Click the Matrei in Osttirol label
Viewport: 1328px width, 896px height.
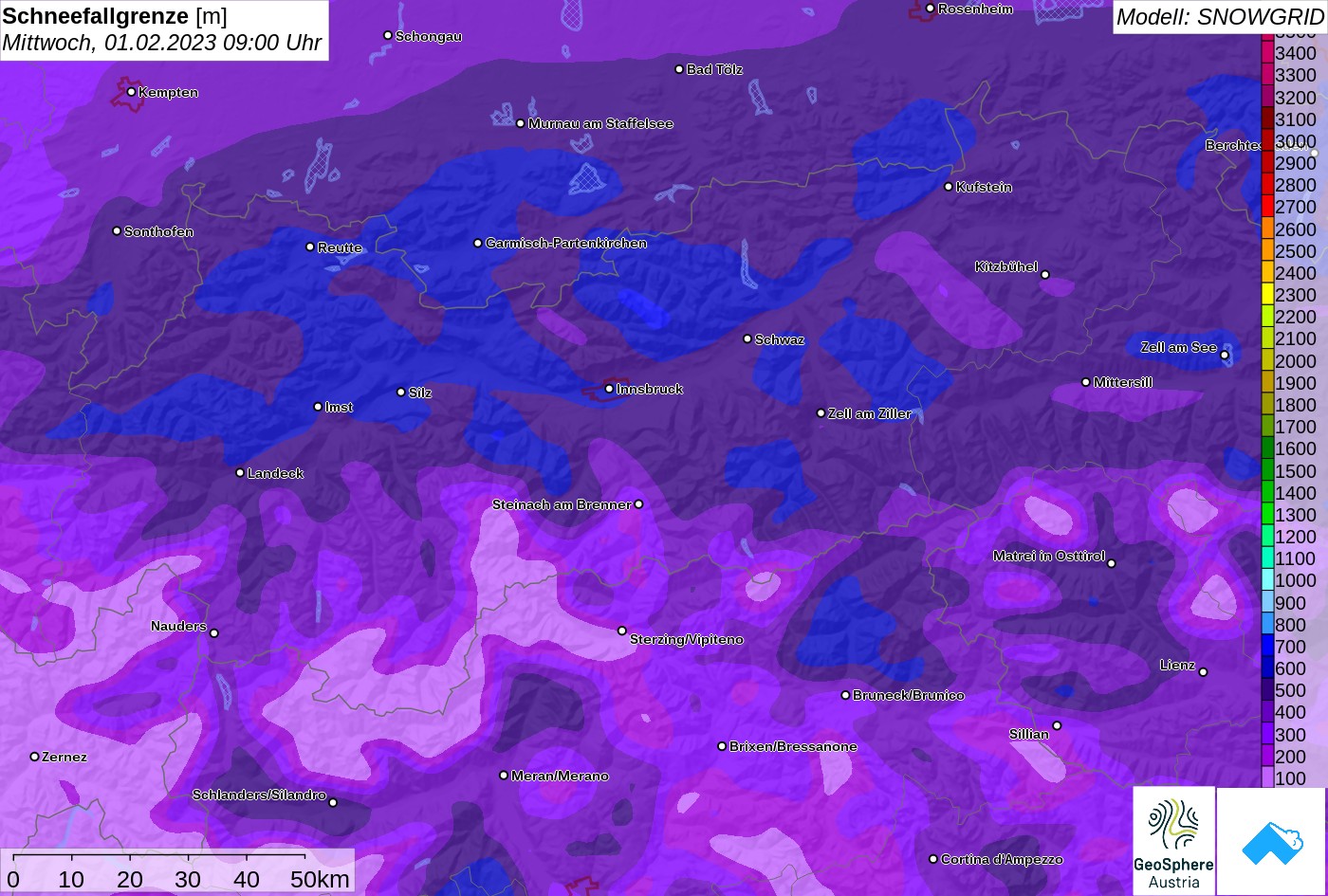1049,556
